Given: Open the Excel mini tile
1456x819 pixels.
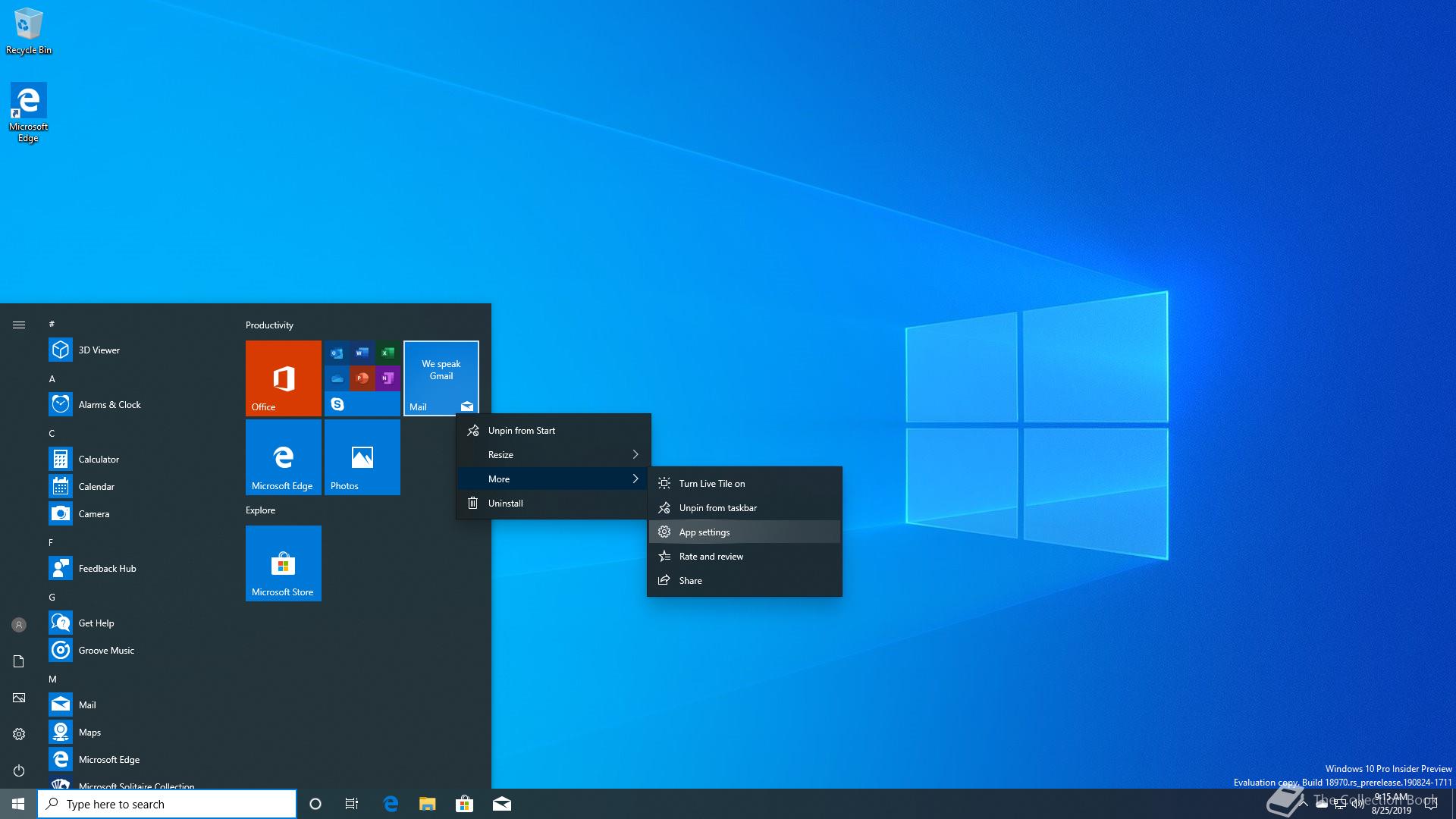Looking at the screenshot, I should [x=388, y=353].
